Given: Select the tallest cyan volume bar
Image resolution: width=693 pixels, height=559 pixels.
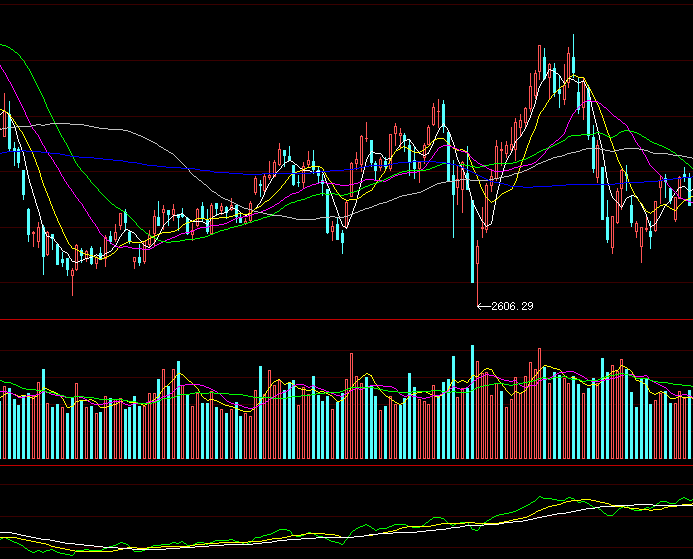Looking at the screenshot, I should coord(472,402).
